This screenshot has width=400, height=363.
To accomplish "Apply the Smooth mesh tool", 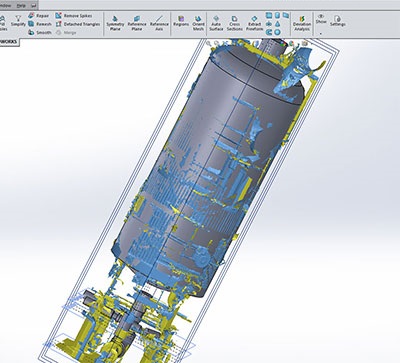I will (40, 32).
